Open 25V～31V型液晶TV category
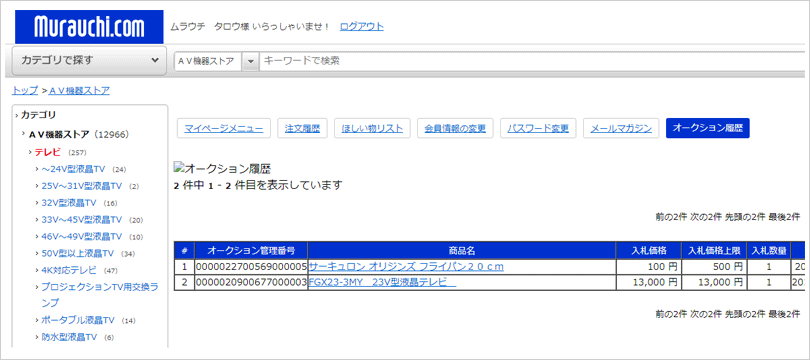Screen dimensions: 810x360 [x=82, y=185]
